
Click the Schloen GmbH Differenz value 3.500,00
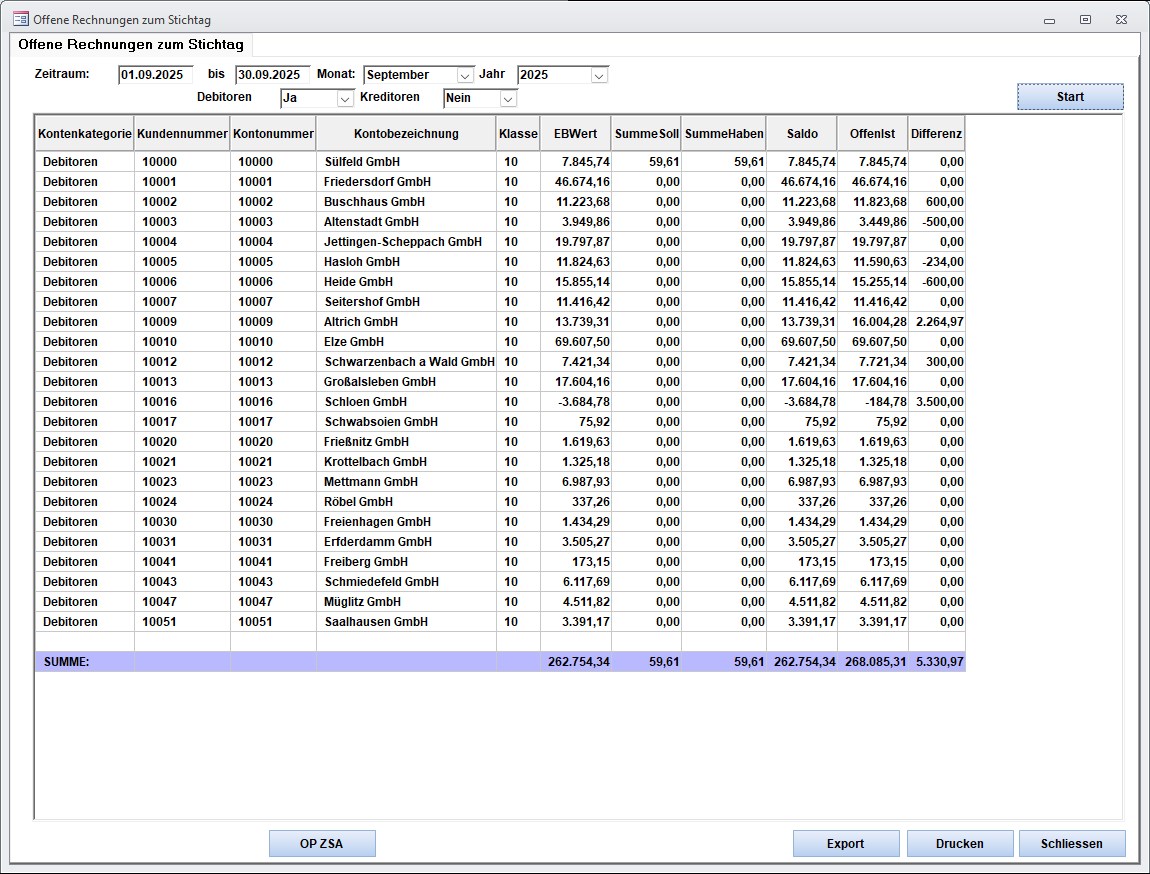click(x=939, y=402)
